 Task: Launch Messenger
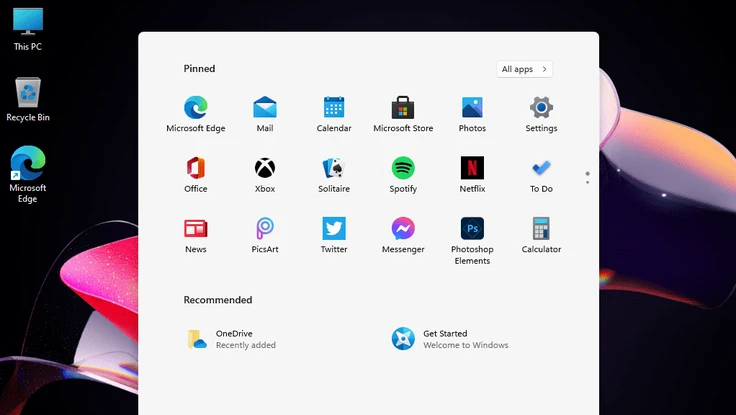(x=403, y=235)
